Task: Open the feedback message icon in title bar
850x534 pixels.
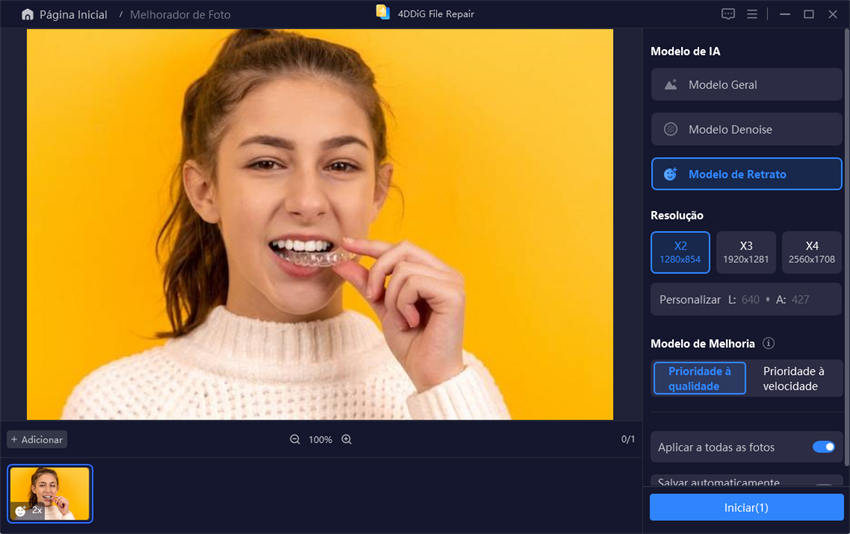Action: click(728, 14)
